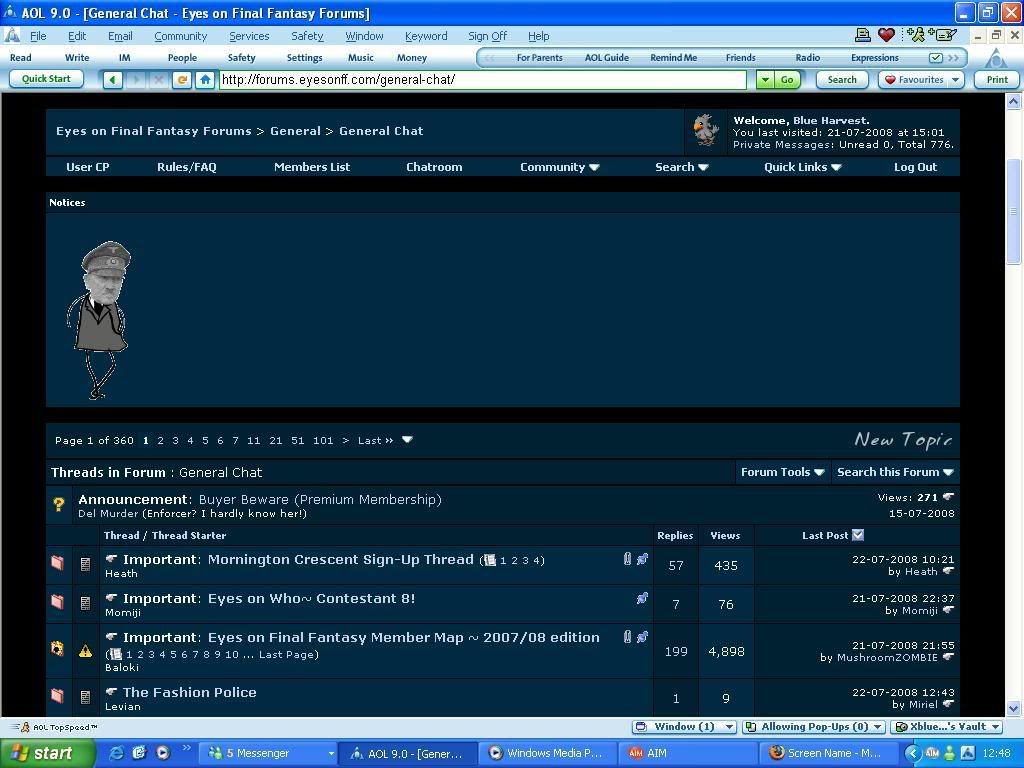Click the Radio toolbar shortcut
Image resolution: width=1024 pixels, height=768 pixels.
[808, 57]
